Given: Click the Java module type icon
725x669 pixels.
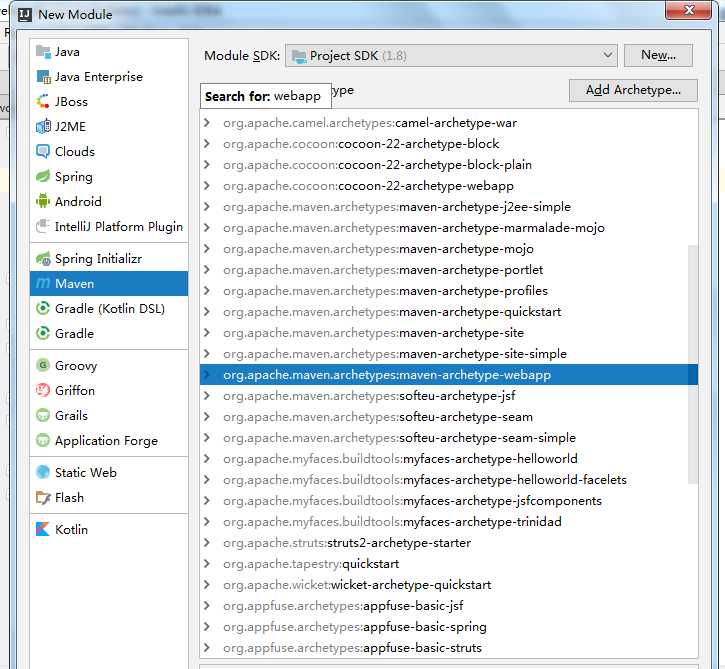Looking at the screenshot, I should 43,52.
